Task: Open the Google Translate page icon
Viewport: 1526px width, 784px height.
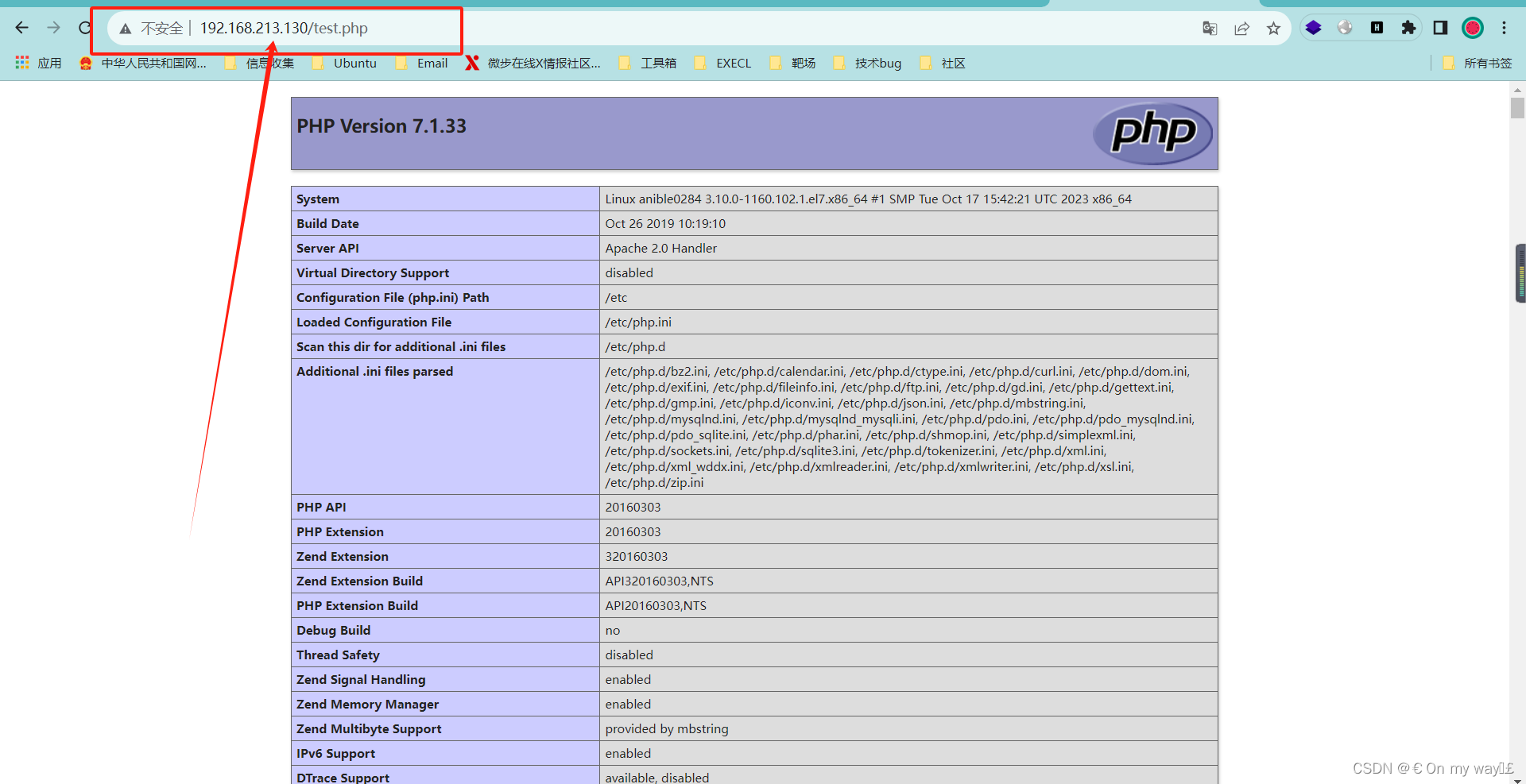Action: pyautogui.click(x=1209, y=28)
